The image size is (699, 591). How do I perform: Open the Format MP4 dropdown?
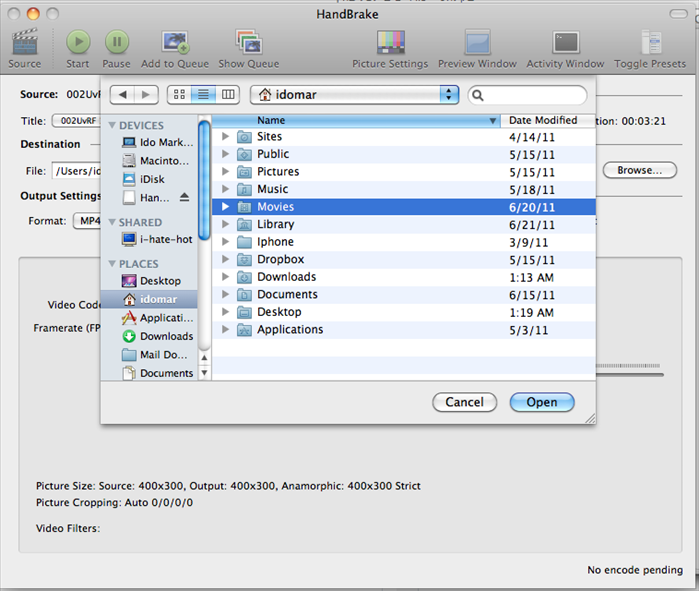coord(87,221)
